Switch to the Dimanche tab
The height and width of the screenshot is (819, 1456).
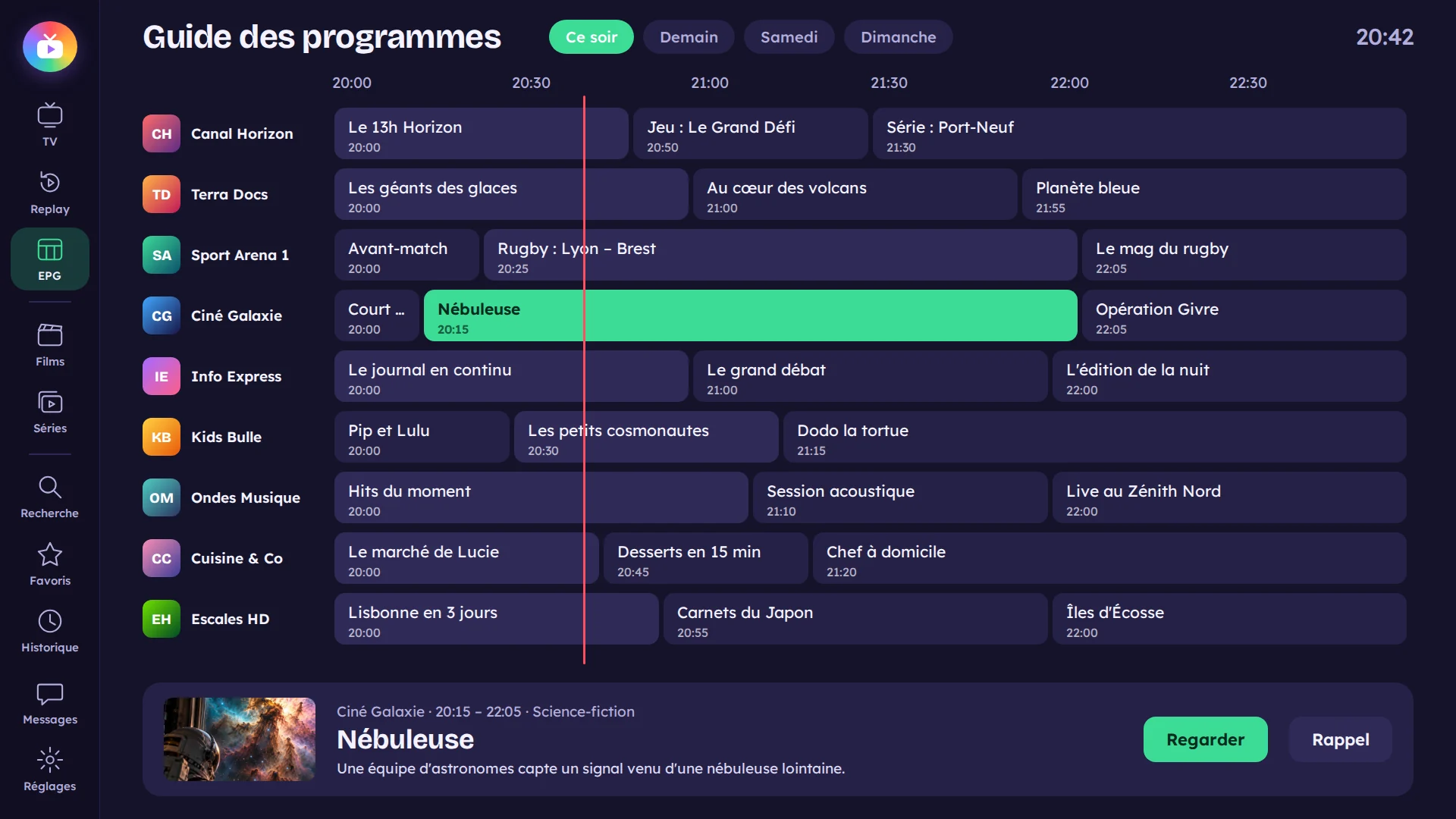tap(898, 37)
